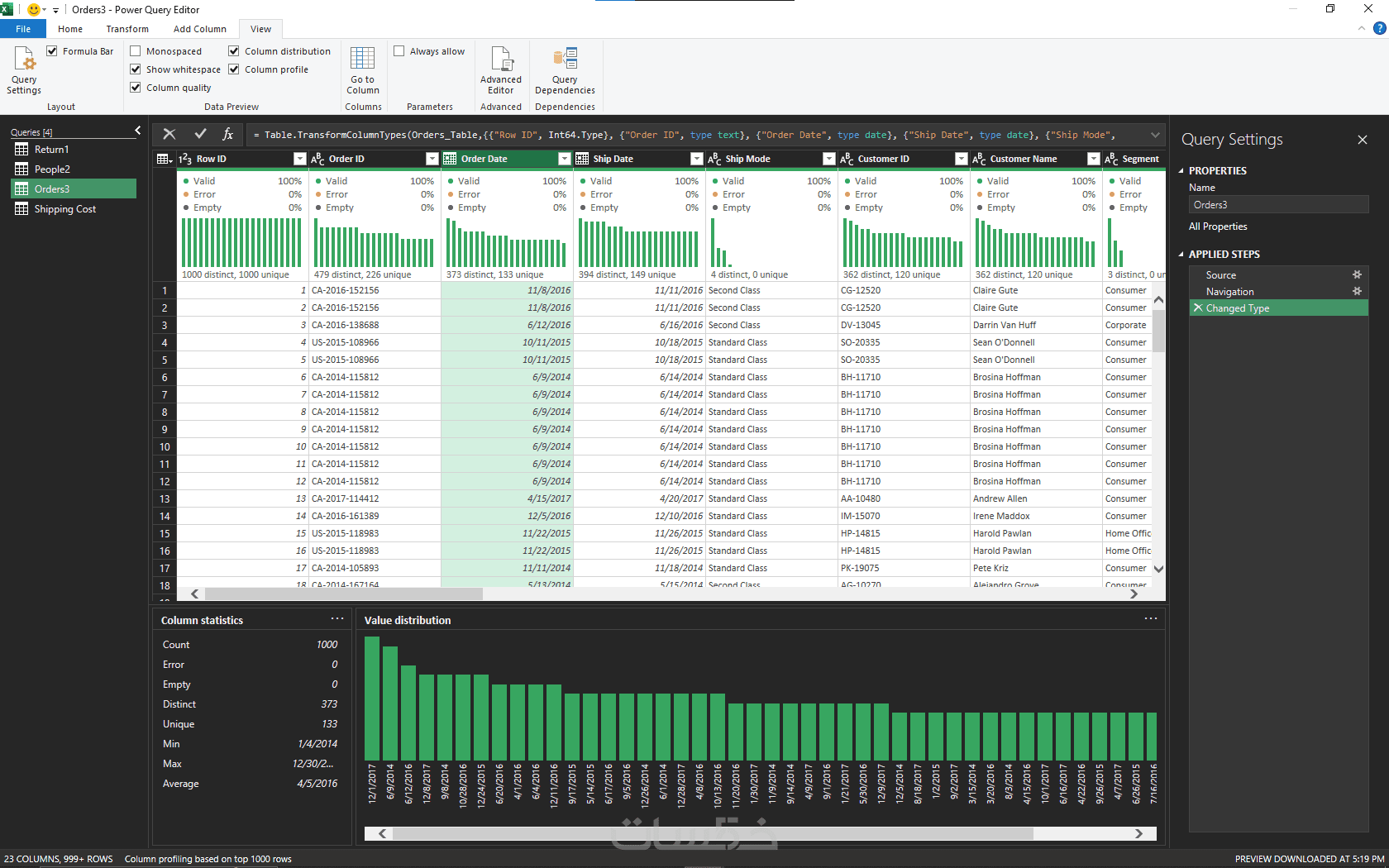Viewport: 1389px width, 868px height.
Task: Open the Advanced Editor
Action: 500,69
